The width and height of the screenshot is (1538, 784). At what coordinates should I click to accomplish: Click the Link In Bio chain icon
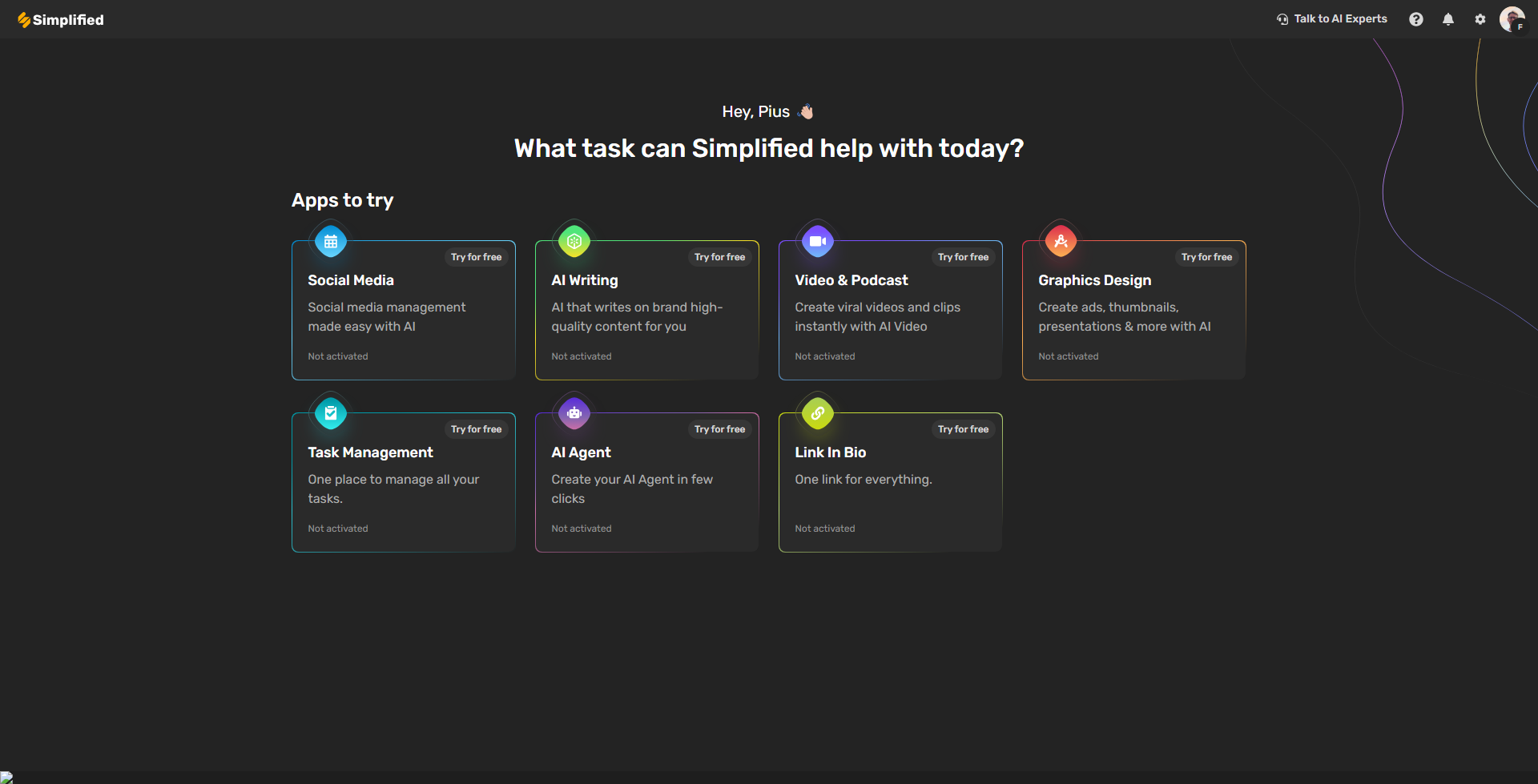click(x=818, y=413)
